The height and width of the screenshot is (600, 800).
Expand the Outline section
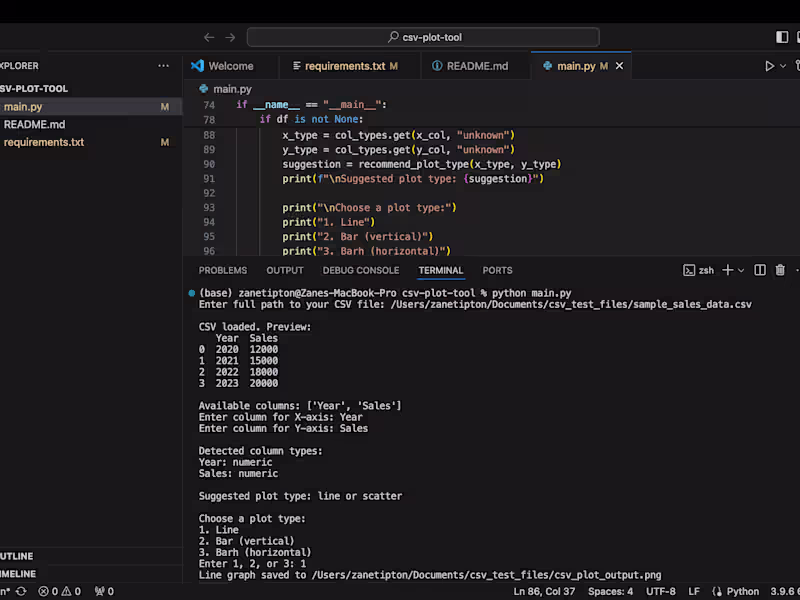click(x=18, y=556)
